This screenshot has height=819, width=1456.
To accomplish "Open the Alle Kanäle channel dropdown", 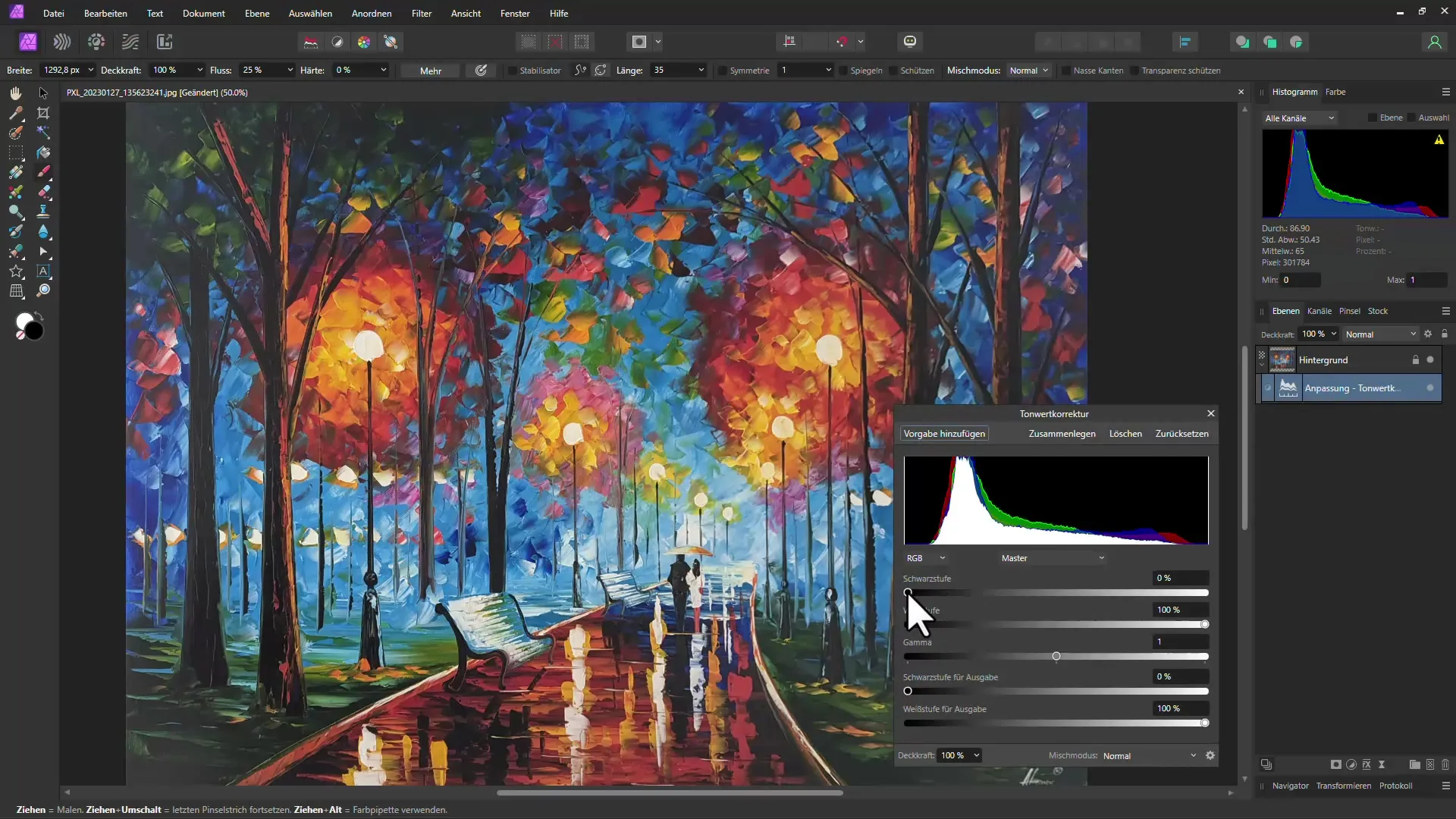I will pos(1300,118).
